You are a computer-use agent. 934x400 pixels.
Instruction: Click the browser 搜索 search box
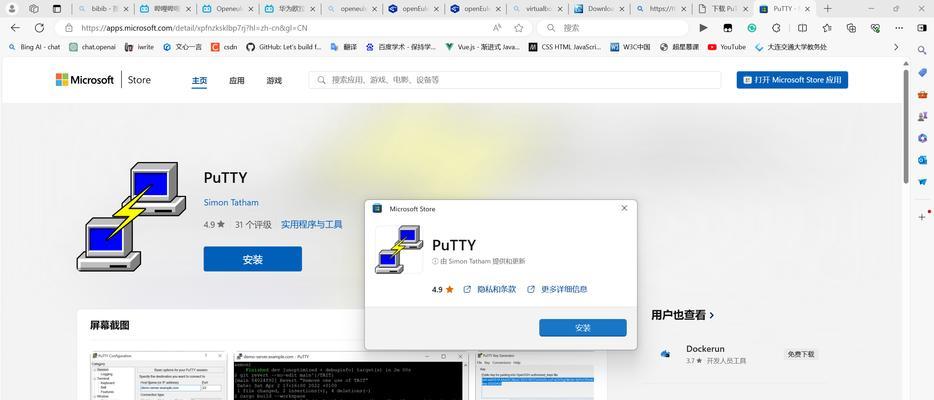612,28
